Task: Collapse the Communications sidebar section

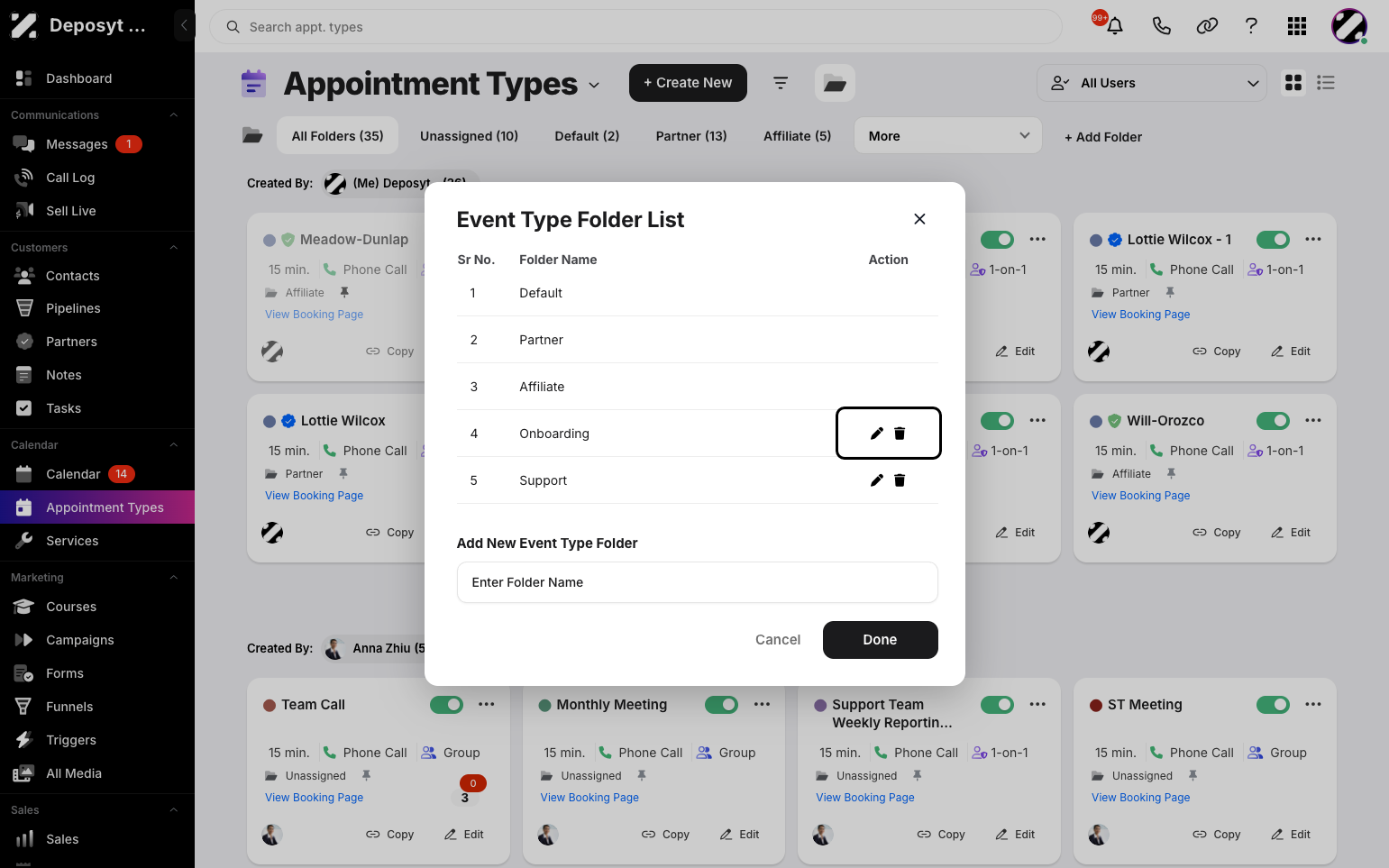Action: [x=174, y=115]
